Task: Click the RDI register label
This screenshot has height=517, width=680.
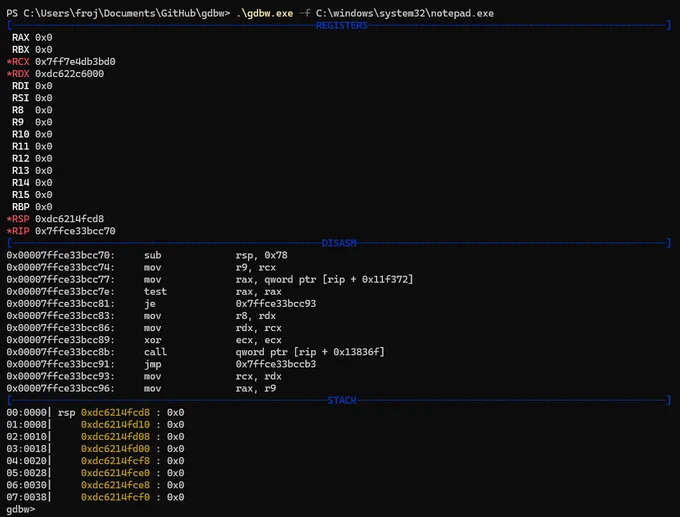Action: point(20,86)
